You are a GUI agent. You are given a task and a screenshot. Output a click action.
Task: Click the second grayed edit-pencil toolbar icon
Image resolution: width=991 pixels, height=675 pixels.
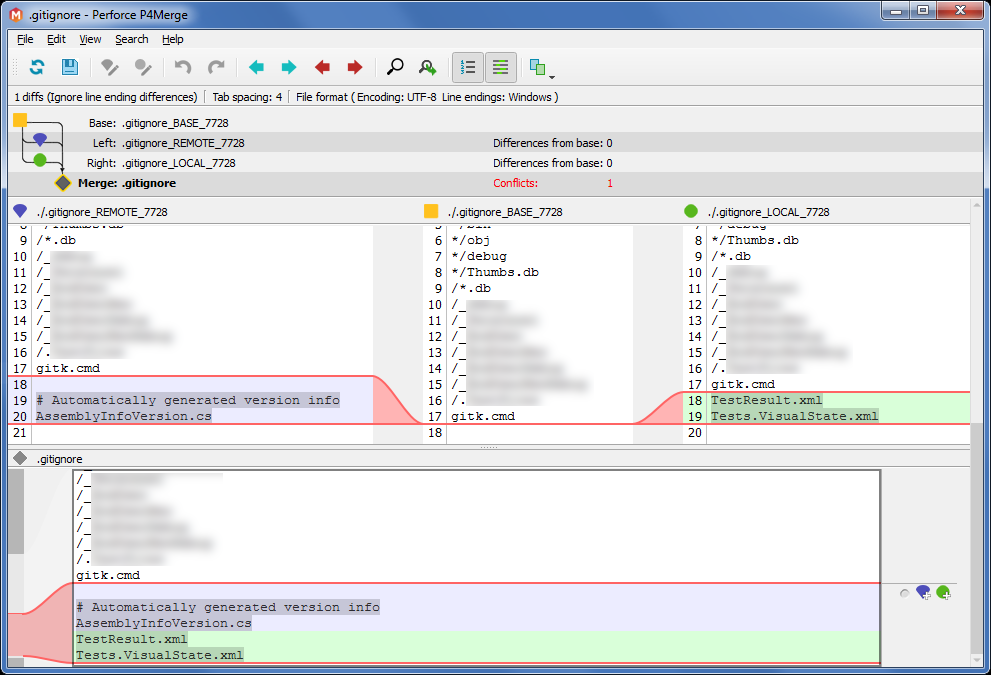[143, 67]
